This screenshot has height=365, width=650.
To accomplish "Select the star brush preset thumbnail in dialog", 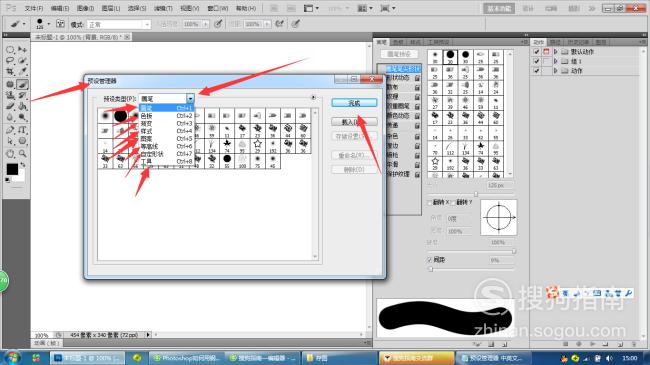I will point(257,144).
